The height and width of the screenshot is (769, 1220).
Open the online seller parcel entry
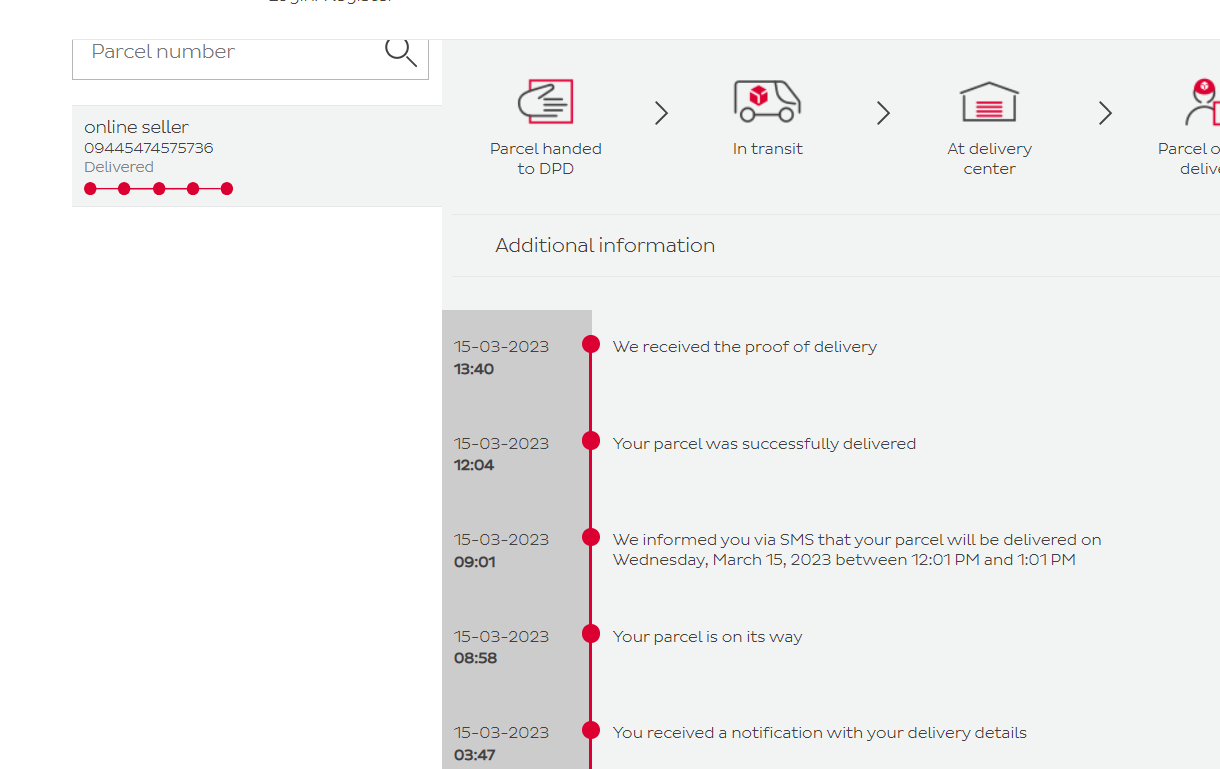[136, 127]
